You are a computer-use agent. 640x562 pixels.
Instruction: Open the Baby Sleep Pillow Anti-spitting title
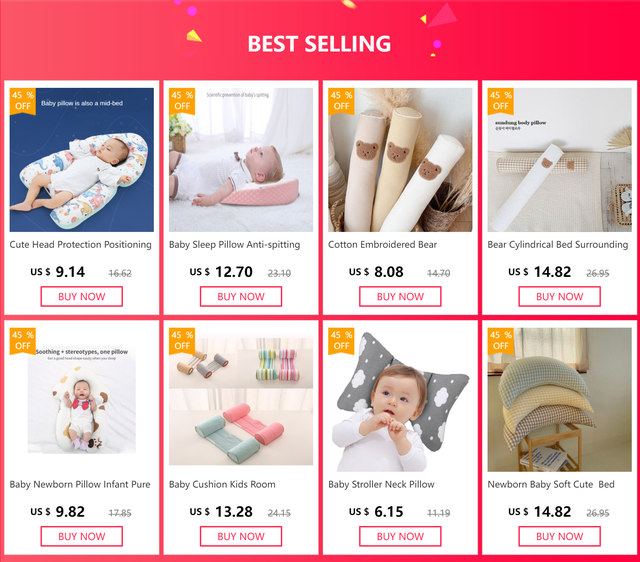click(234, 245)
